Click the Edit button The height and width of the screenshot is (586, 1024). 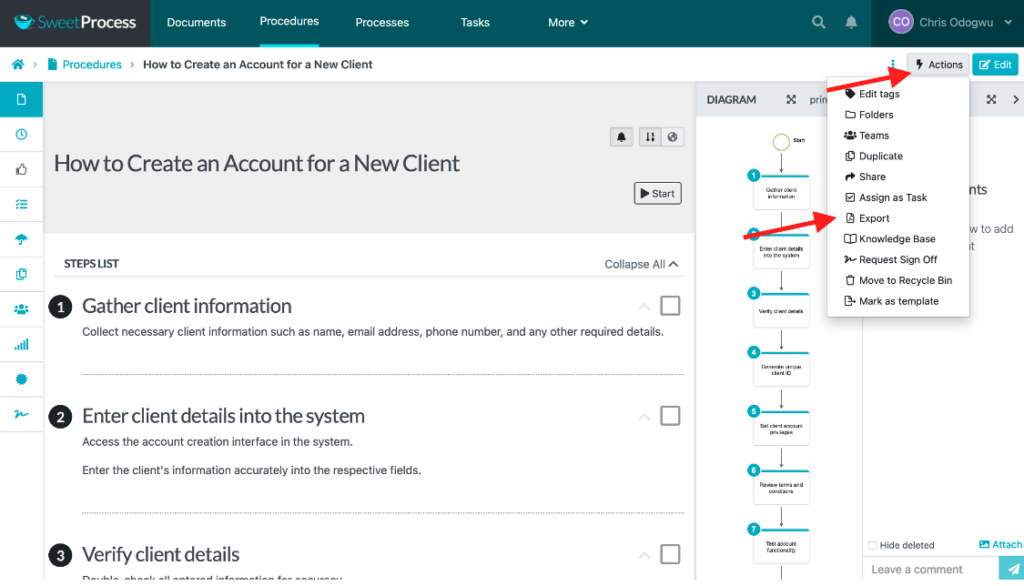click(x=995, y=64)
